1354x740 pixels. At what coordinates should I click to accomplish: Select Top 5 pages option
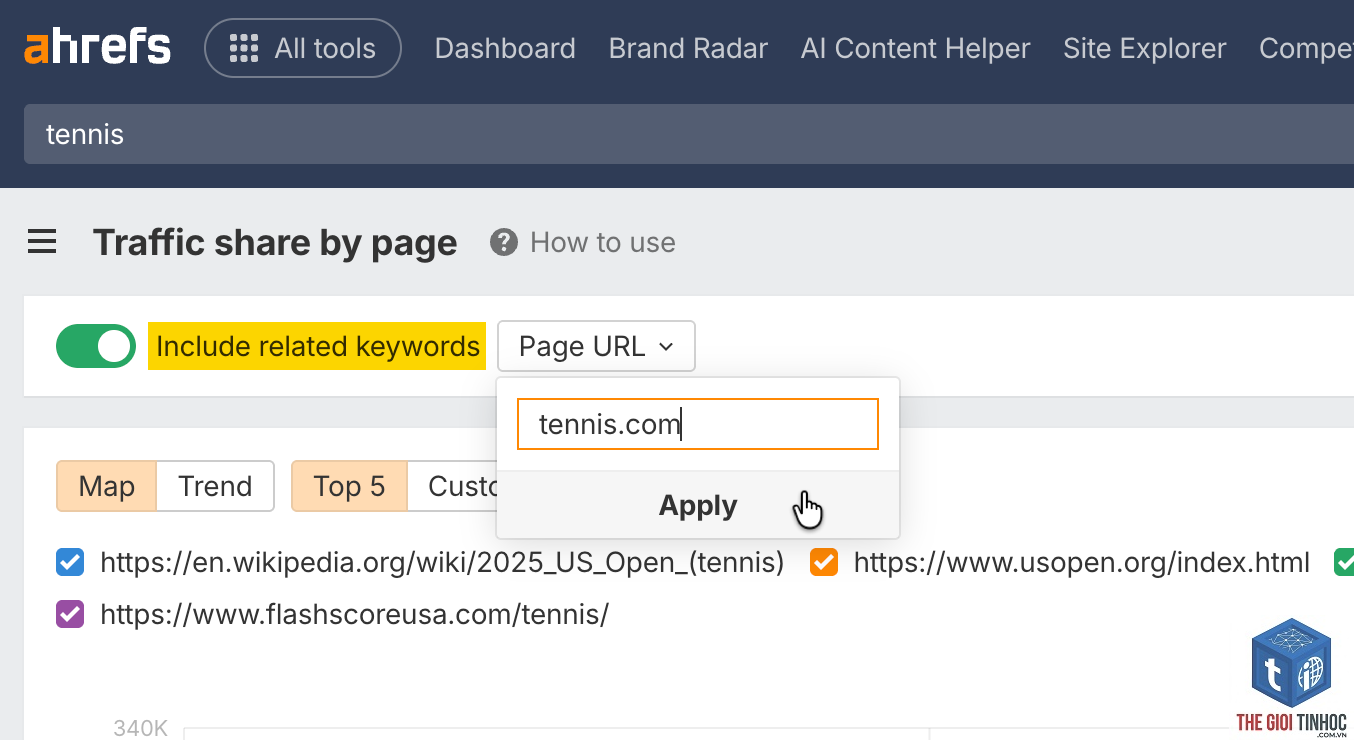coord(349,486)
